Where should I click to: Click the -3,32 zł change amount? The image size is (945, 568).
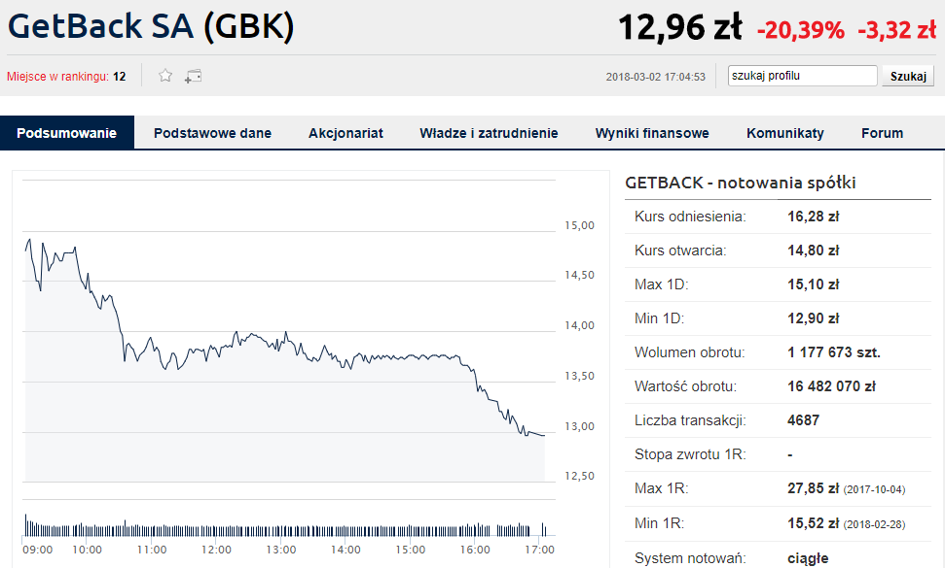897,30
